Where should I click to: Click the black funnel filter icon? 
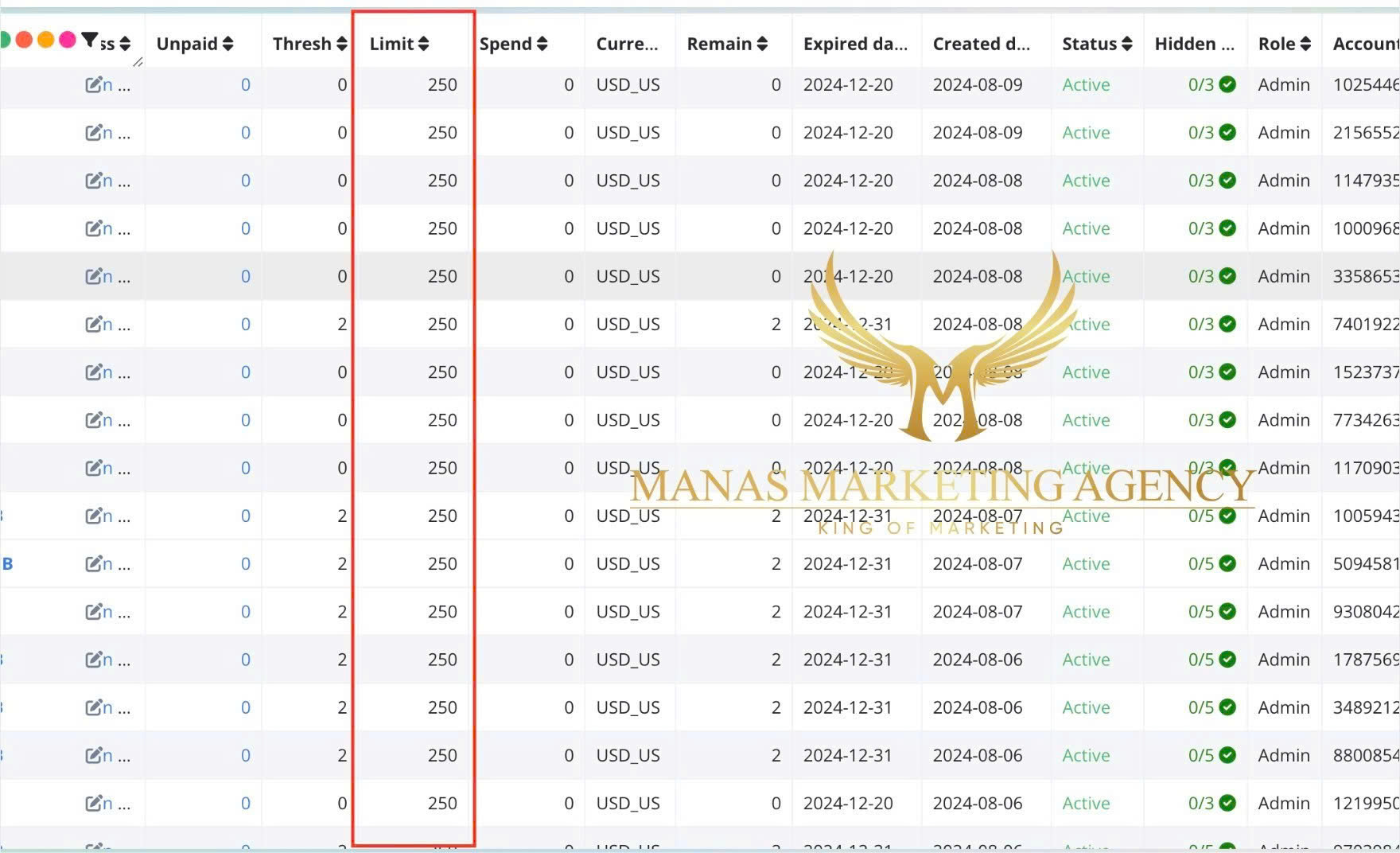pos(89,40)
